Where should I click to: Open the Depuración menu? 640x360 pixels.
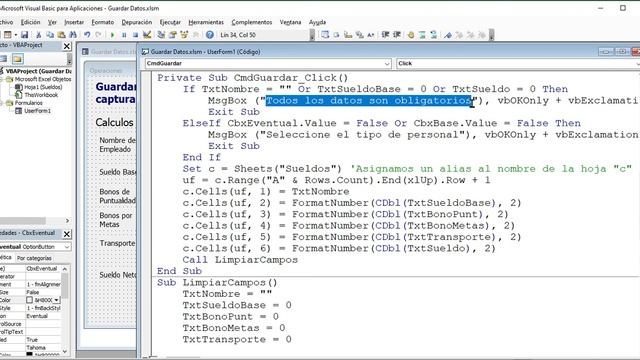[137, 22]
